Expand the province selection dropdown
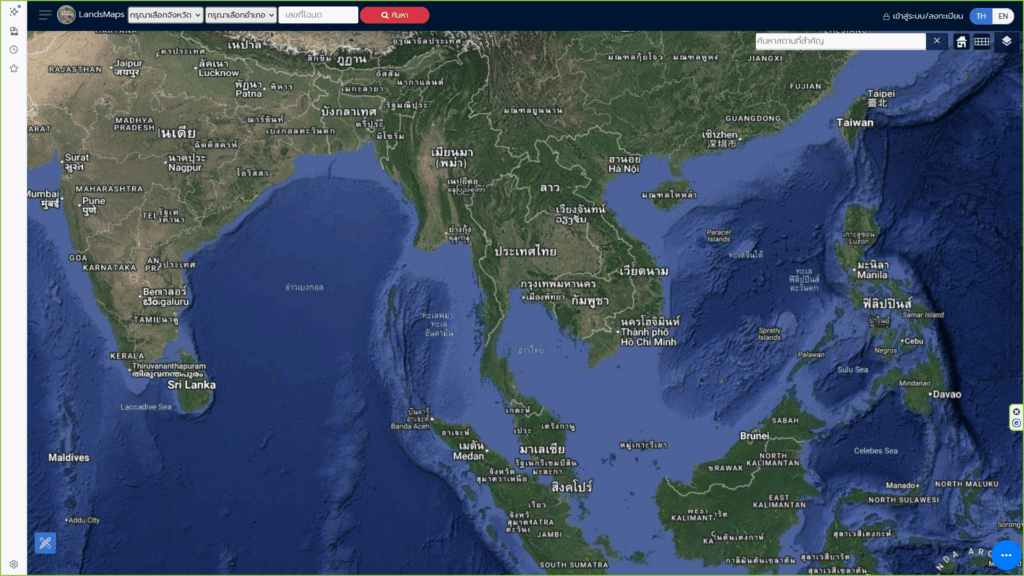 165,15
